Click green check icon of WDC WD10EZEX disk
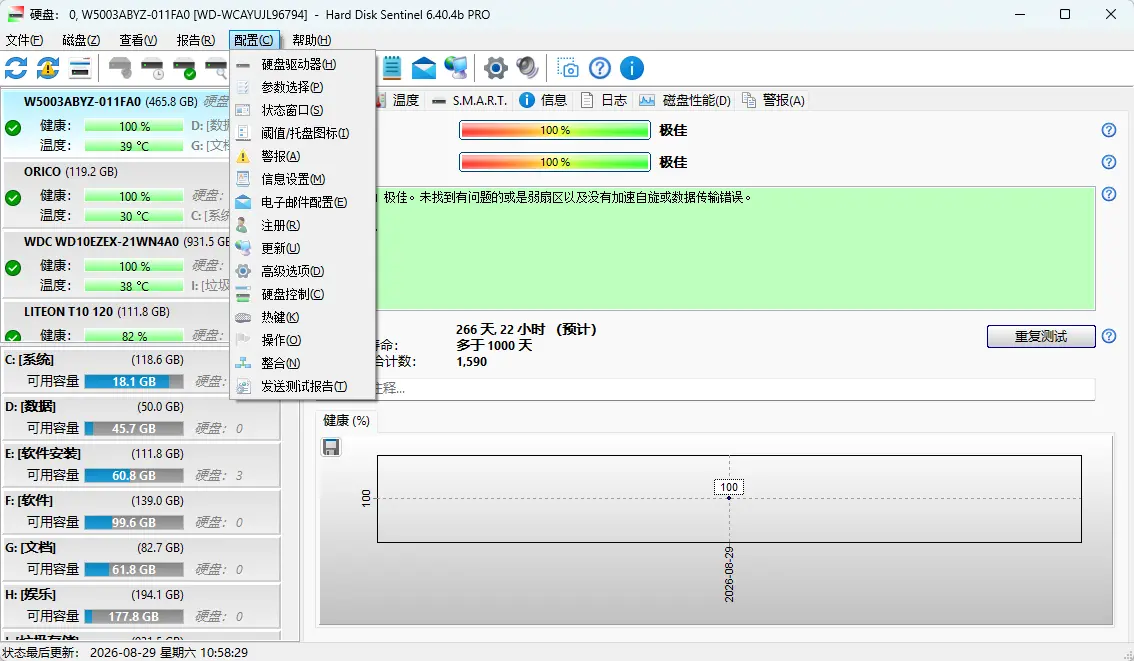Screen dimensions: 1134x661 (13, 268)
